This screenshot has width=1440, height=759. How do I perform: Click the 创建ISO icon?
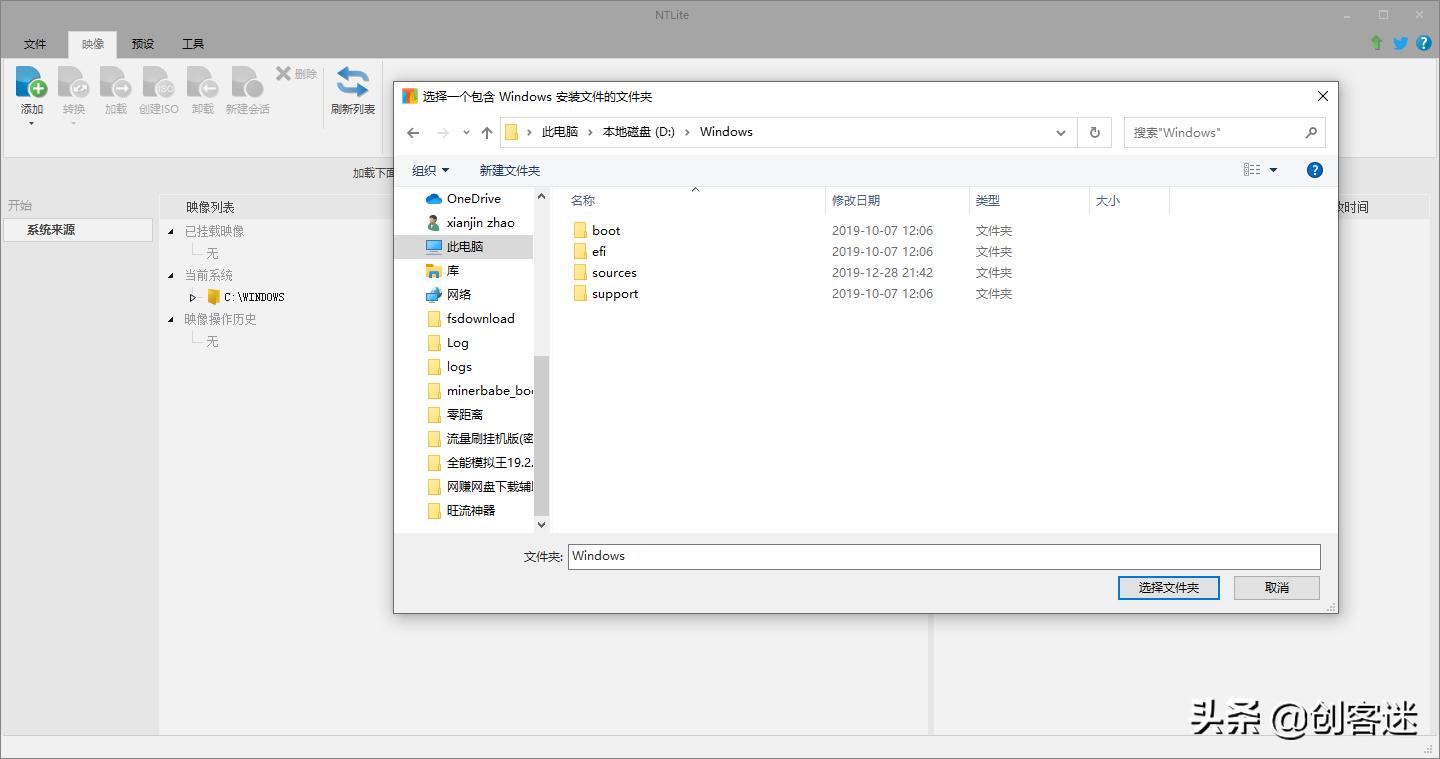tap(157, 90)
